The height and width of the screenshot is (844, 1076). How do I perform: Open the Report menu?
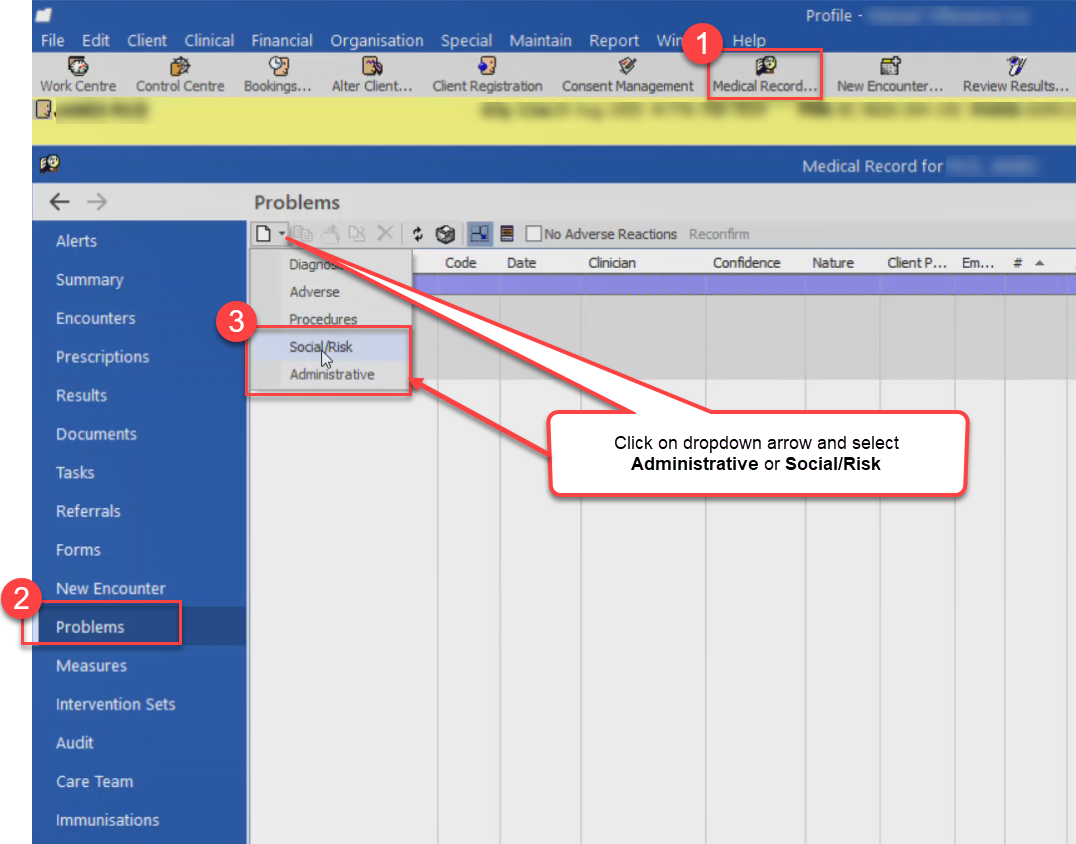[613, 40]
